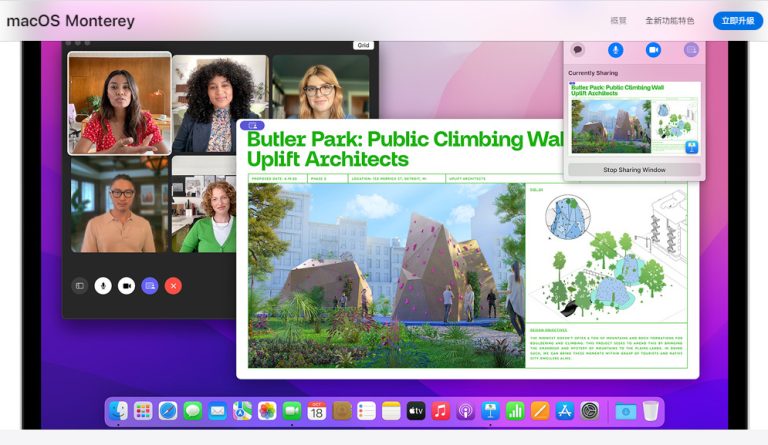Click the blue 立即升級 upgrade button

pyautogui.click(x=737, y=21)
